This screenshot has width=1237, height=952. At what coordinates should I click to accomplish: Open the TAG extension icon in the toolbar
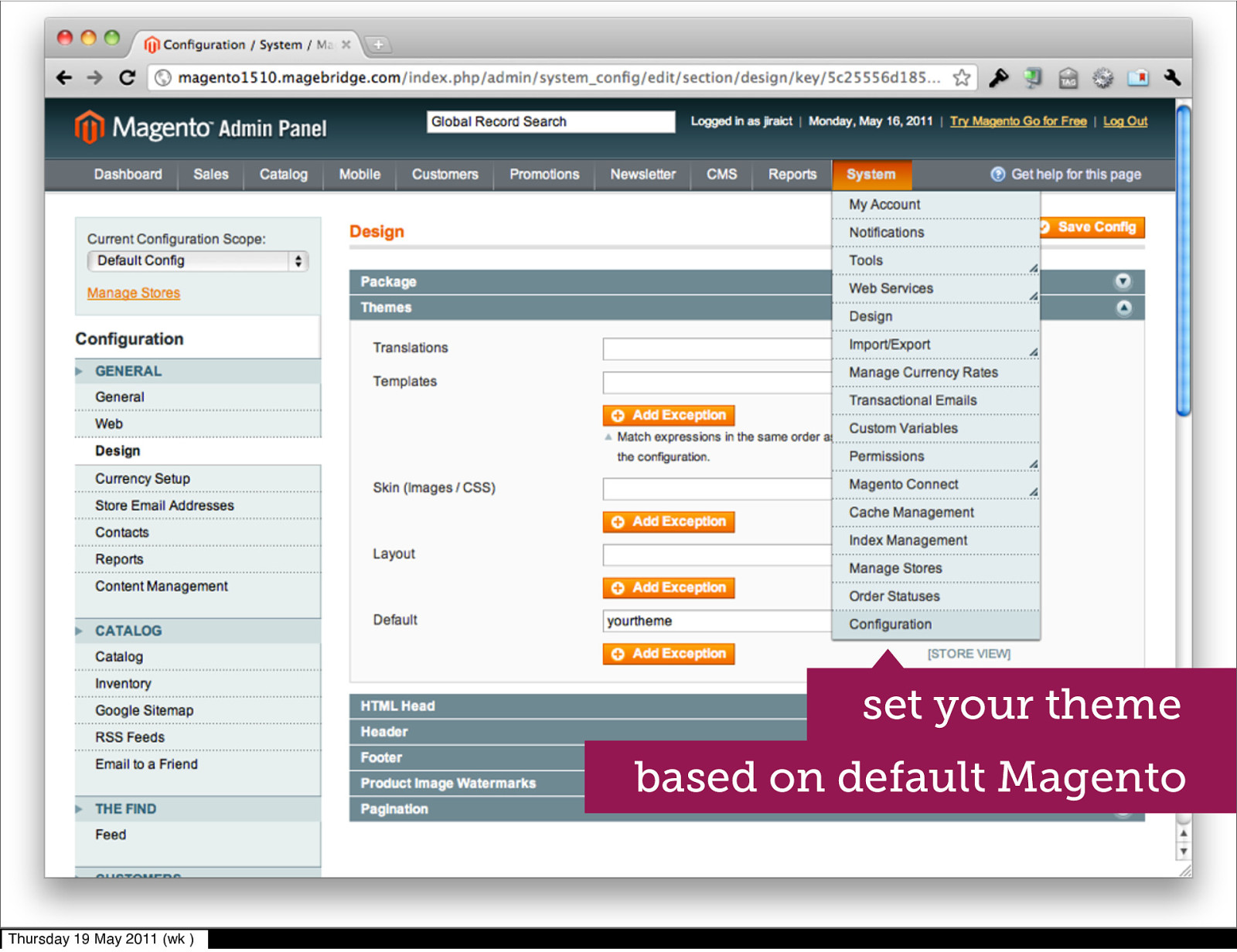(x=1068, y=78)
